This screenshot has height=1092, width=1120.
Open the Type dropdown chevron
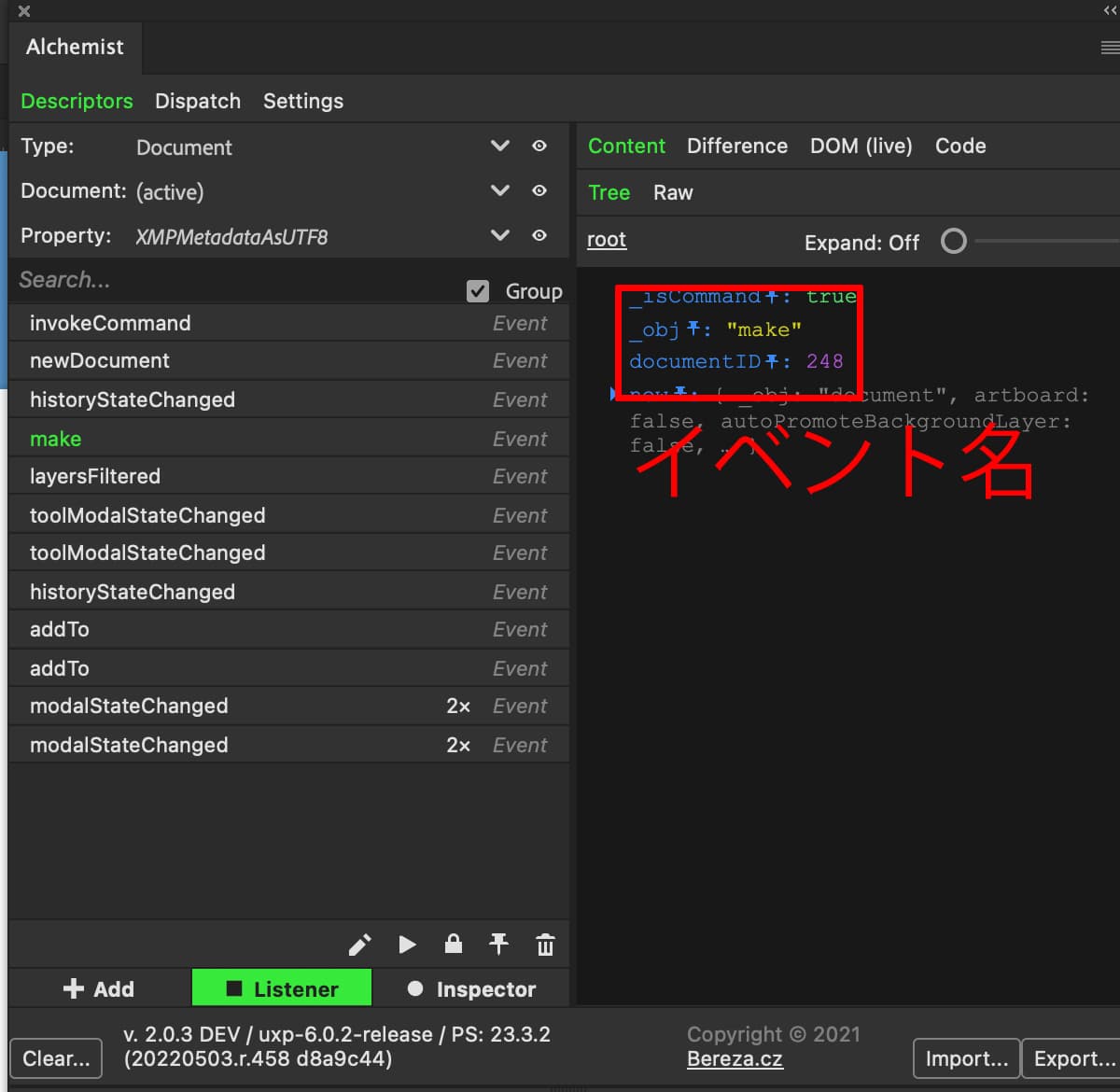(500, 146)
